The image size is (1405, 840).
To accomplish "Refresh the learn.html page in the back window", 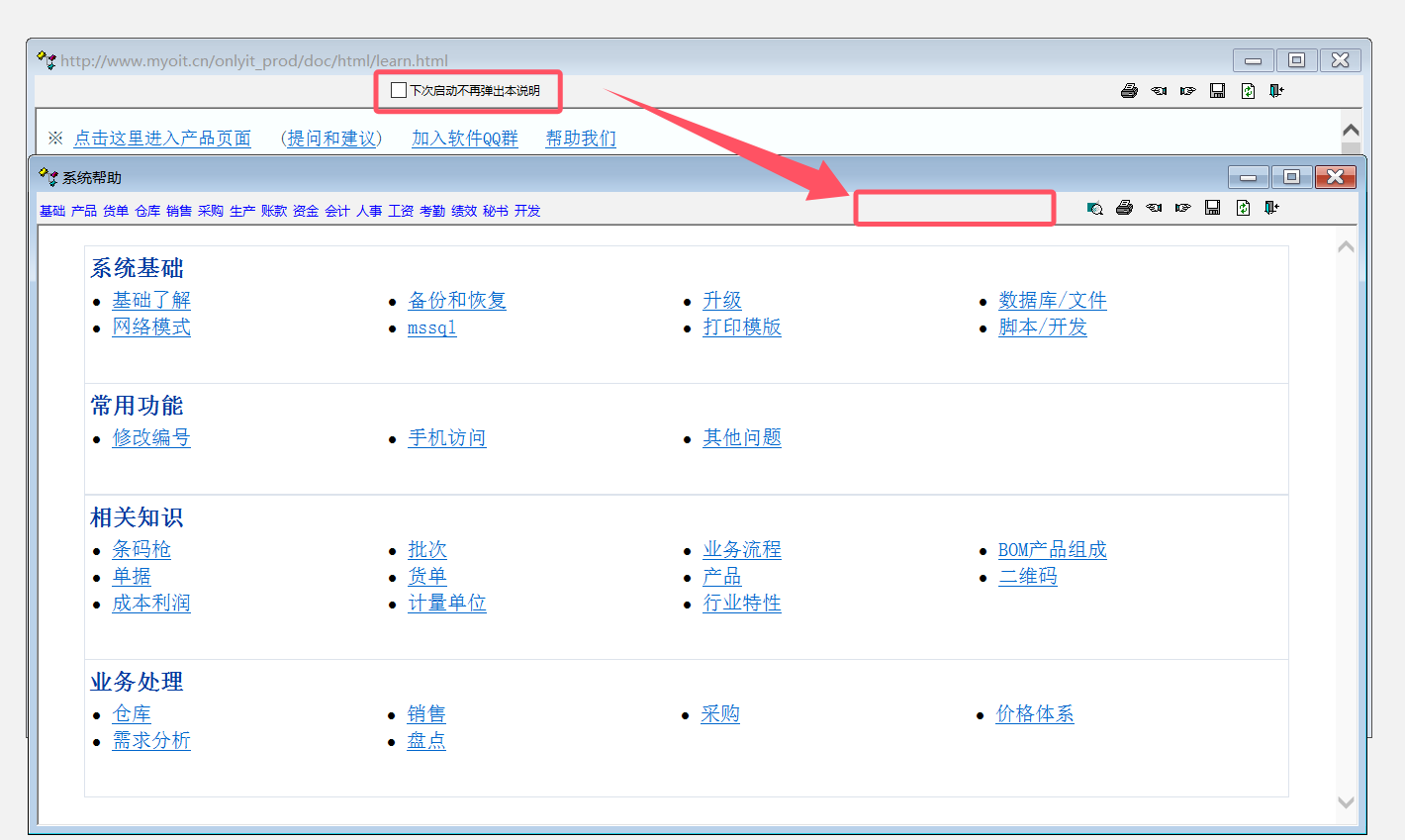I will tap(1248, 91).
